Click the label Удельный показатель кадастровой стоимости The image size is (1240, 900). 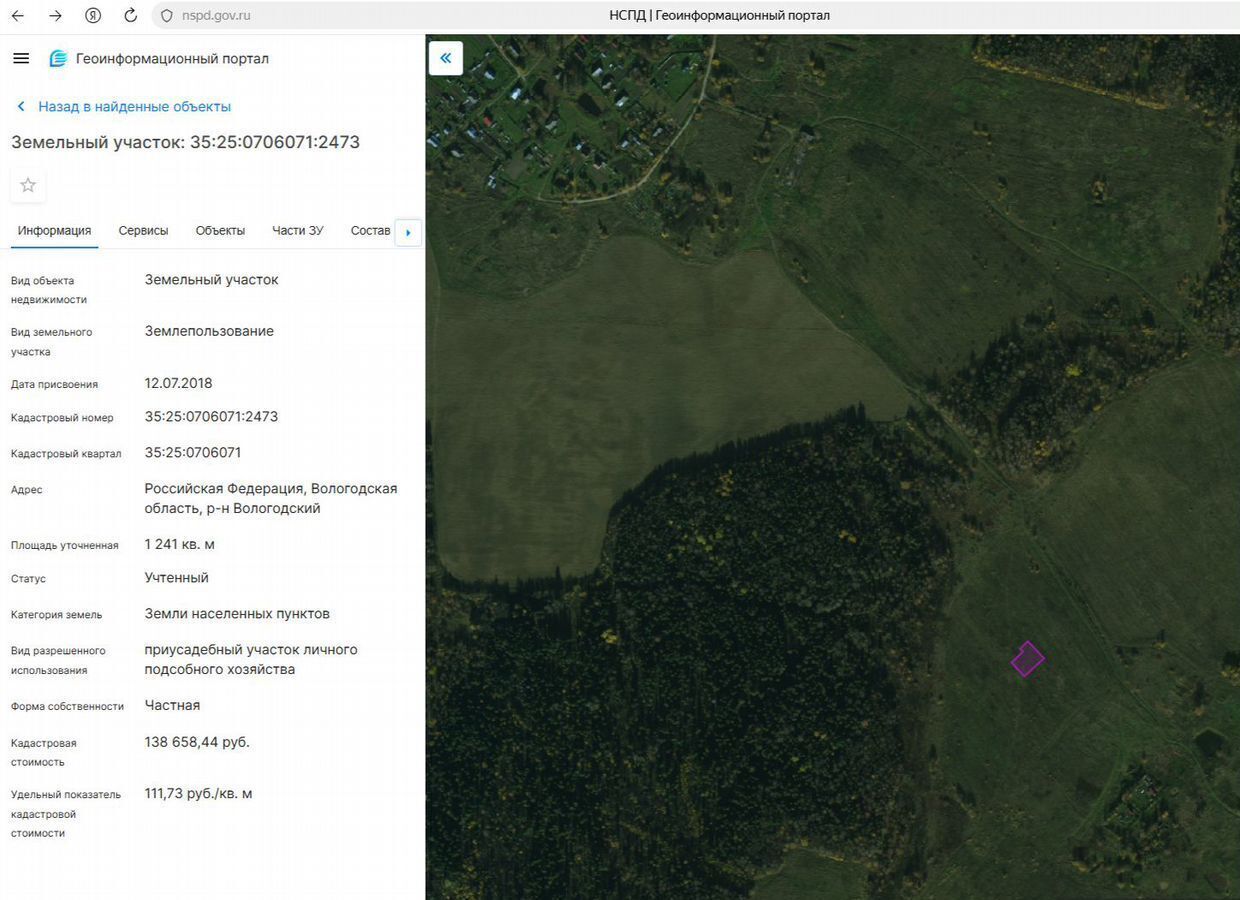coord(66,813)
